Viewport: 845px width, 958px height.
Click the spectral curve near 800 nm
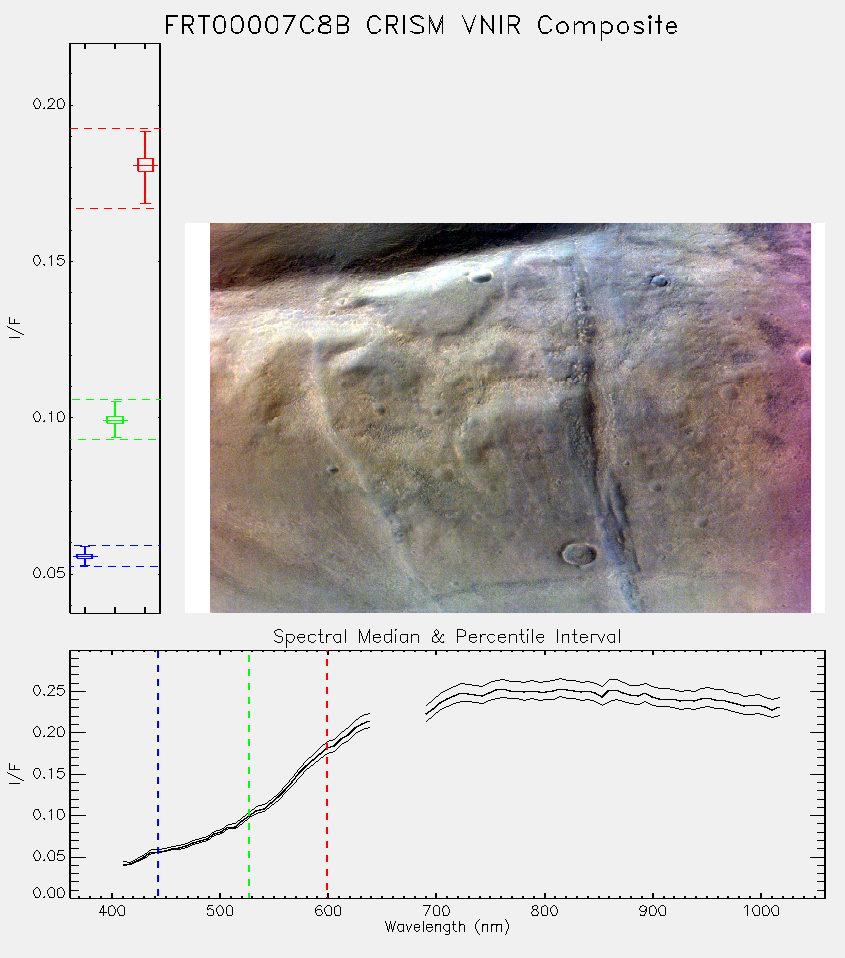pyautogui.click(x=544, y=692)
